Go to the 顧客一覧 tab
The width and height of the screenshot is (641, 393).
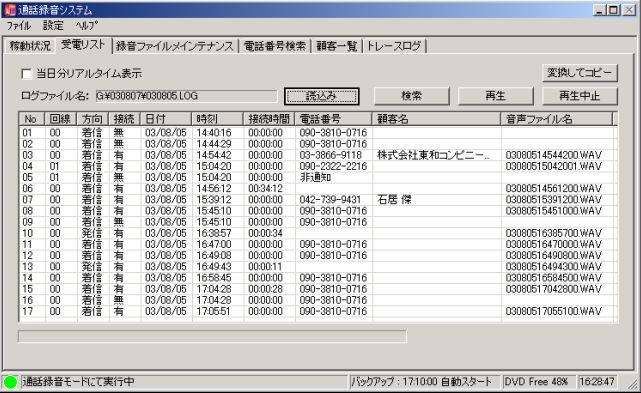coord(336,46)
